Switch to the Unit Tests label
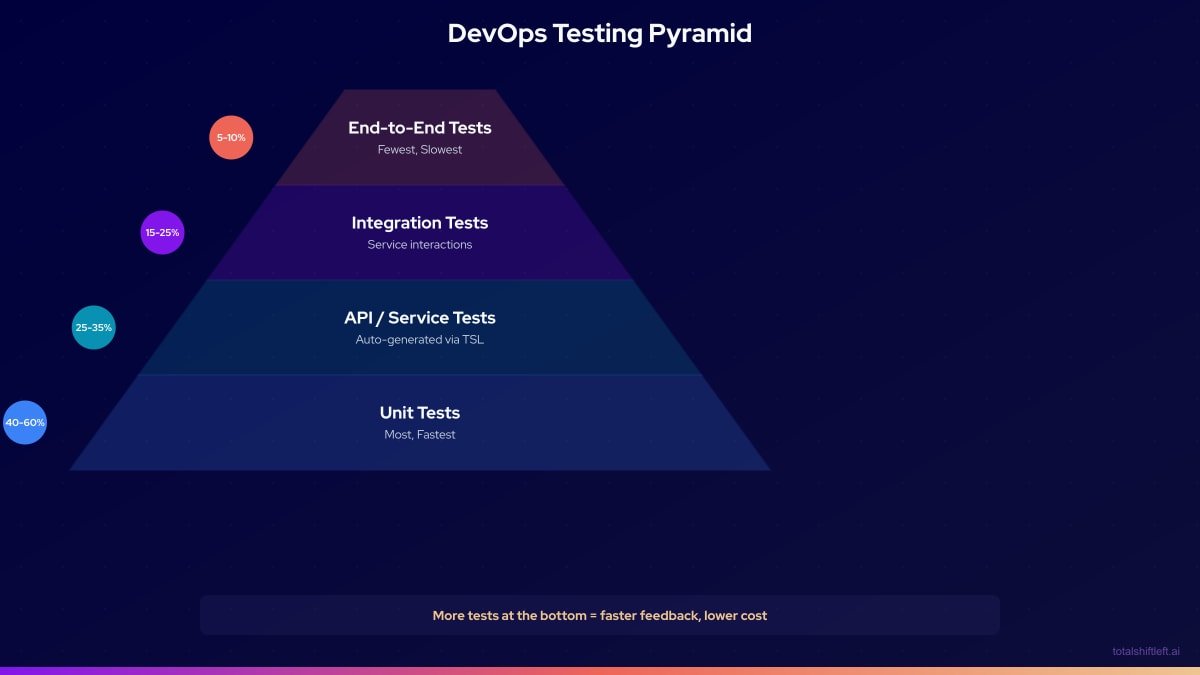 (x=419, y=412)
